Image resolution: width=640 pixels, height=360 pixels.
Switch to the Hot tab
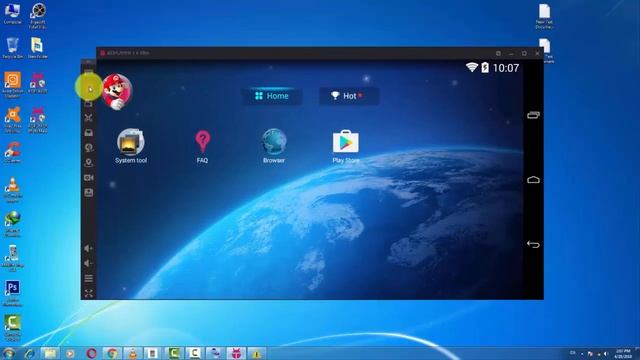(348, 96)
